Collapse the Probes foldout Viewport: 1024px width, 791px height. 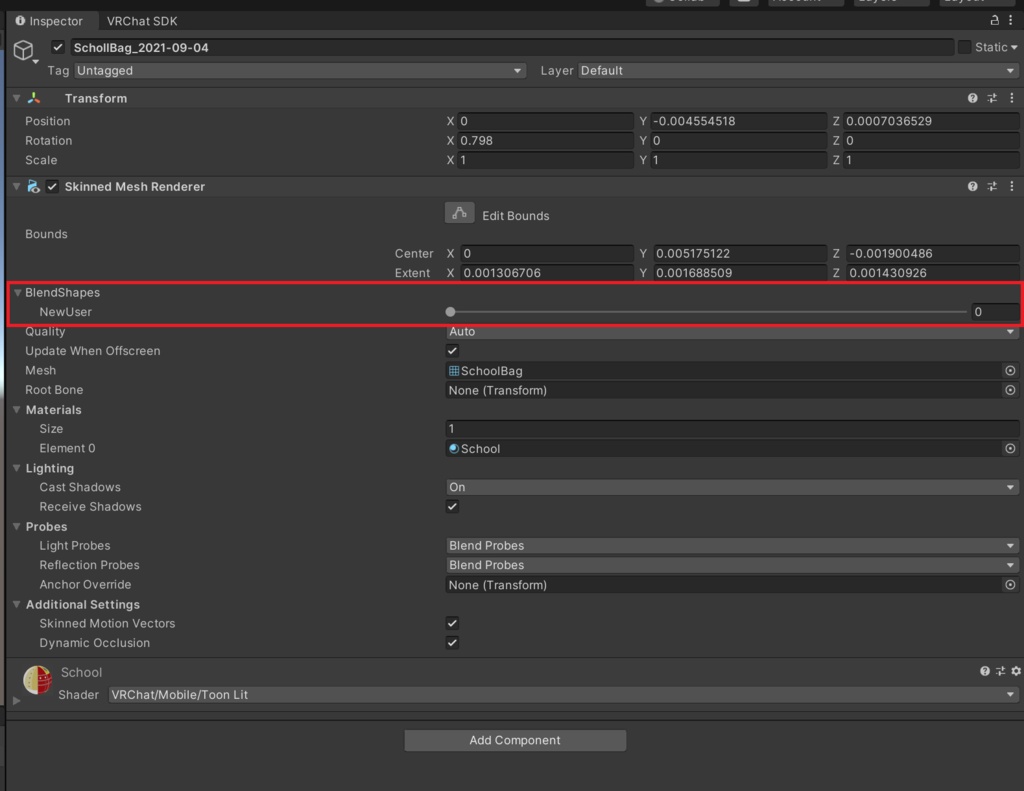click(16, 526)
